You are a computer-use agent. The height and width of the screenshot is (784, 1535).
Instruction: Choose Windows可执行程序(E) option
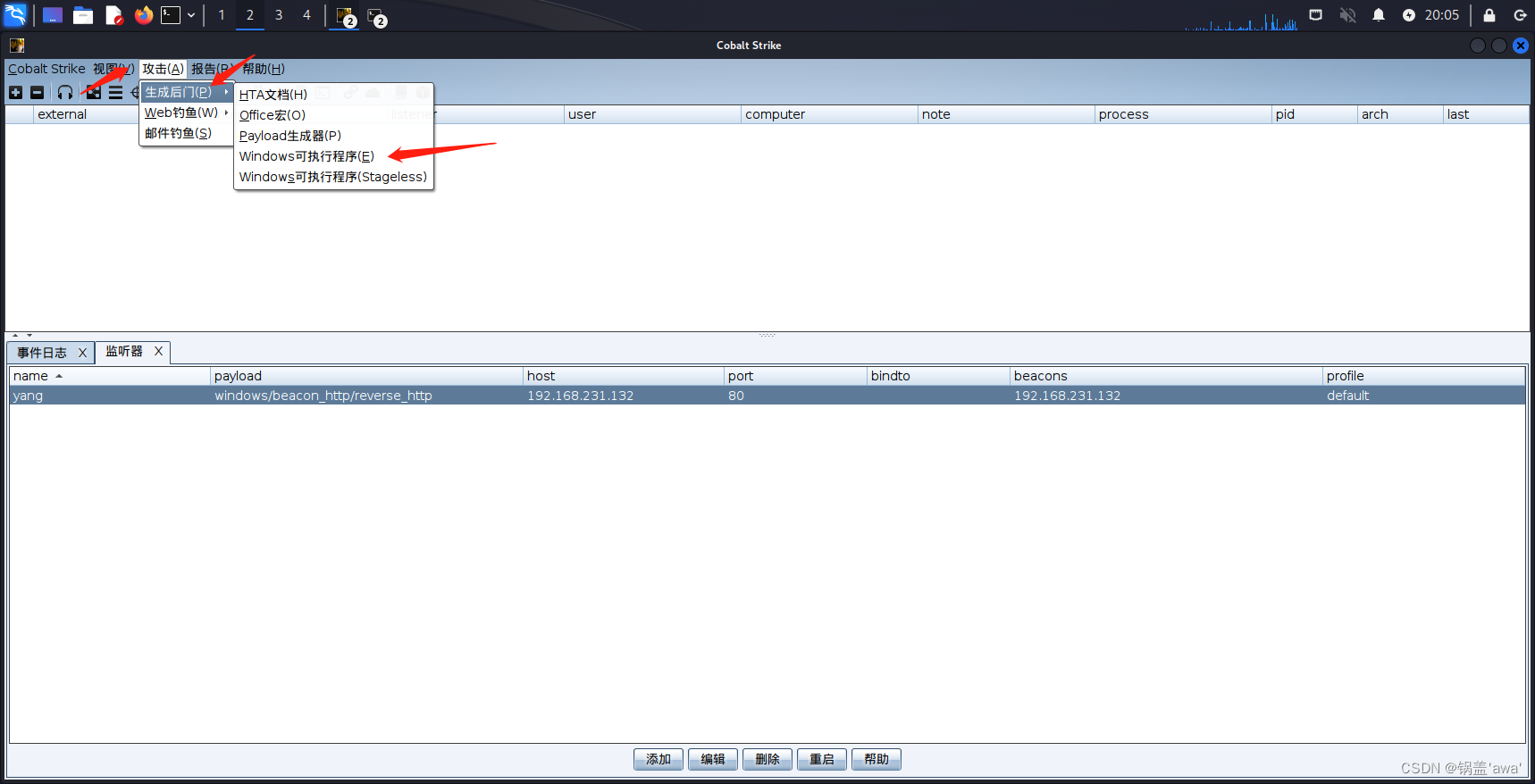pos(333,156)
